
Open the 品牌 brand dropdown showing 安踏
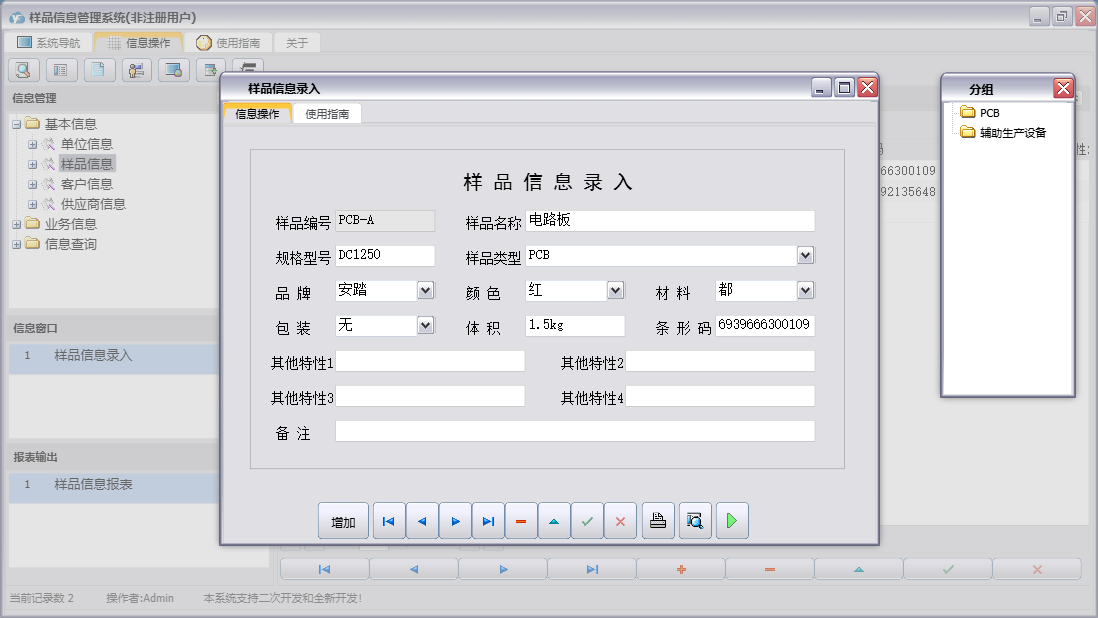click(426, 290)
